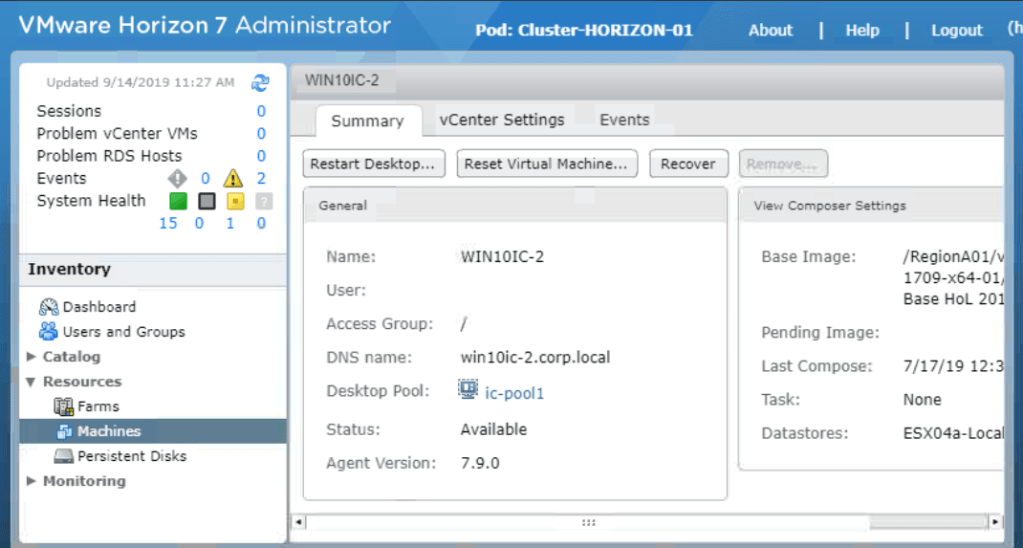The width and height of the screenshot is (1023, 548).
Task: Click the Reset Virtual Machine button
Action: pyautogui.click(x=547, y=164)
